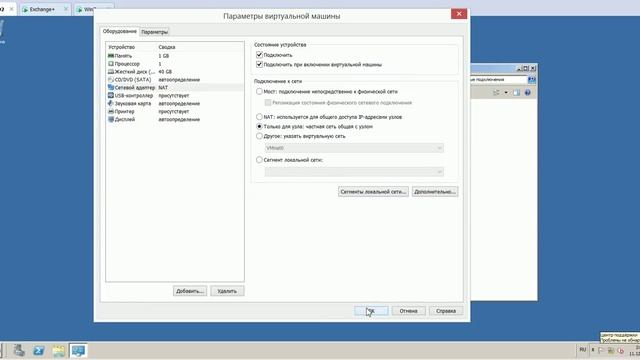Select the Принтер device icon

(111, 111)
